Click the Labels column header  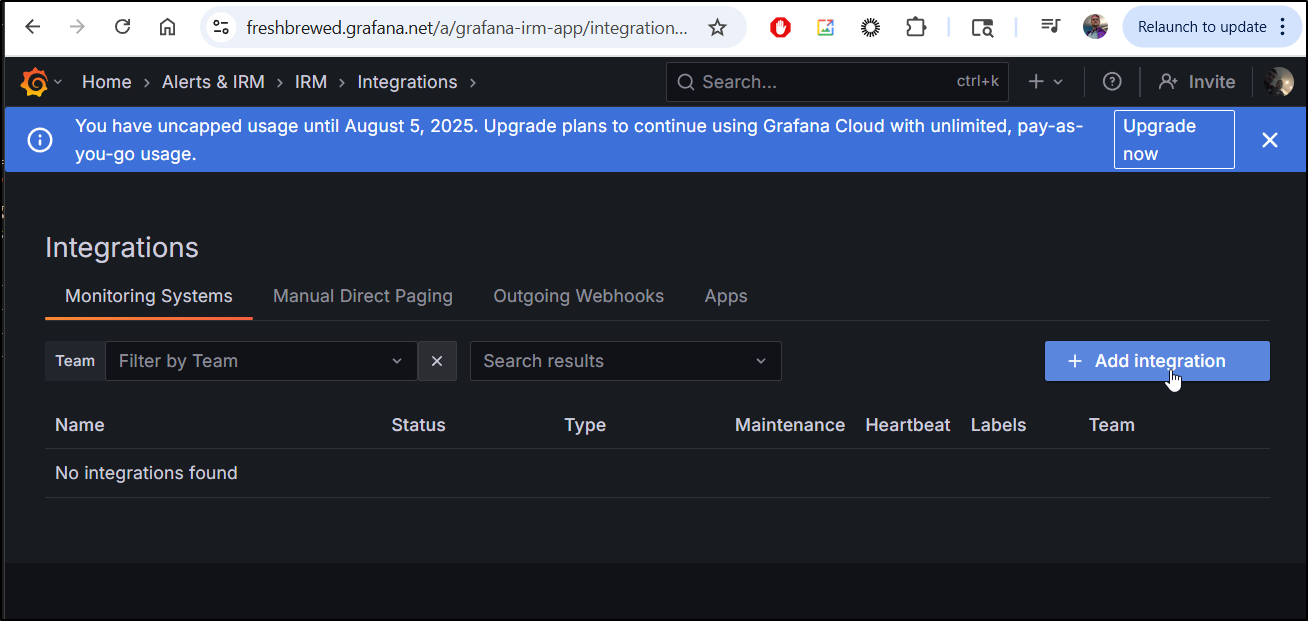coord(998,425)
